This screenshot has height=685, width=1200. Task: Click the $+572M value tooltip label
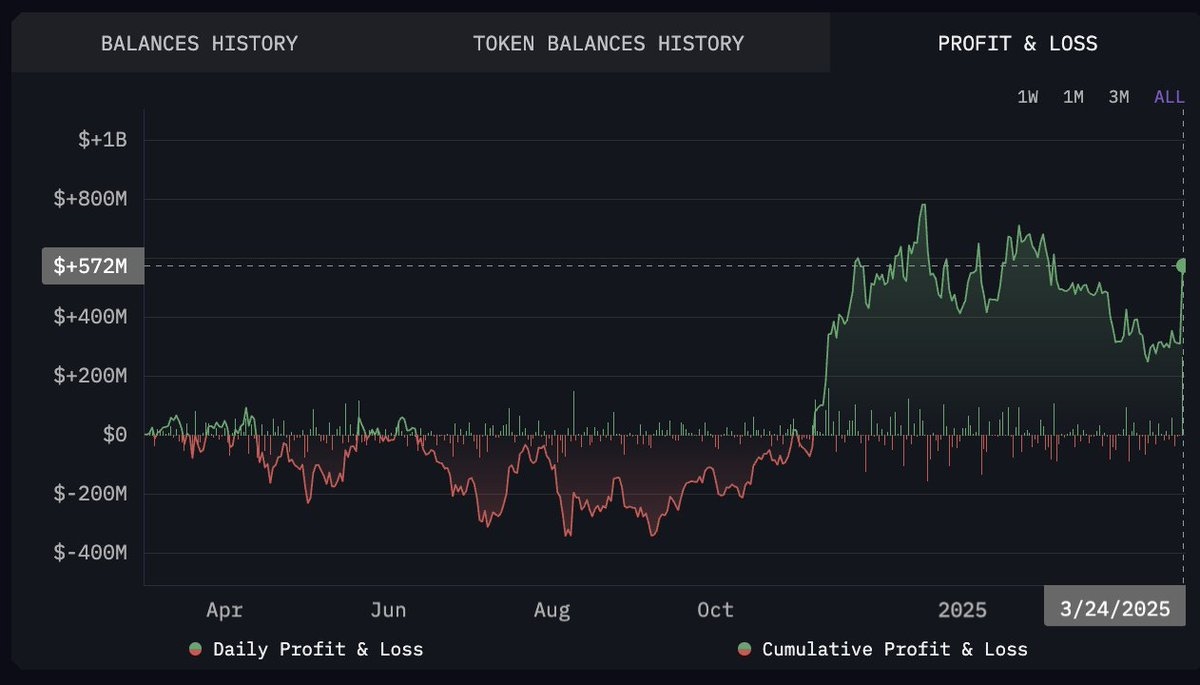point(92,266)
